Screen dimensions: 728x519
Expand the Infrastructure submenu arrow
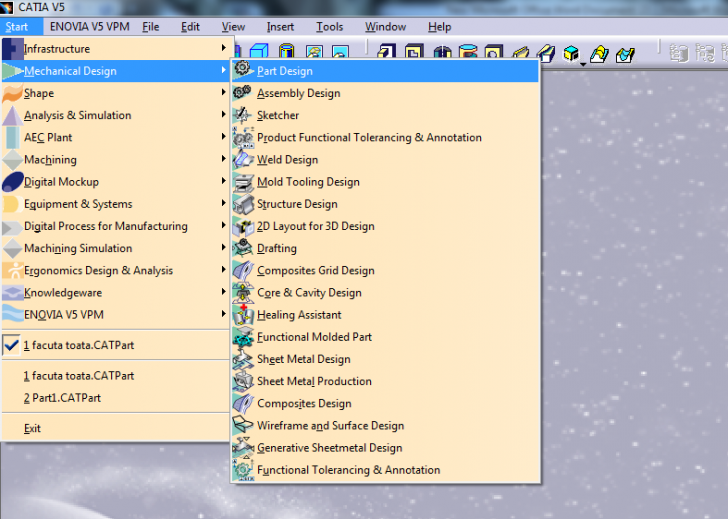click(x=223, y=48)
